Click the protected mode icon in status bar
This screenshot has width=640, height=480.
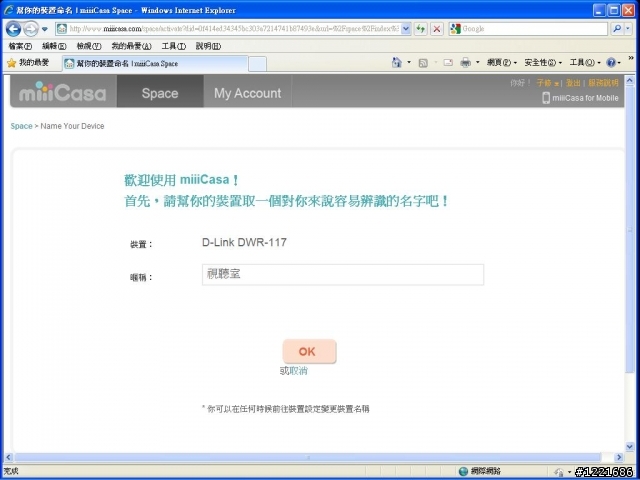point(559,472)
